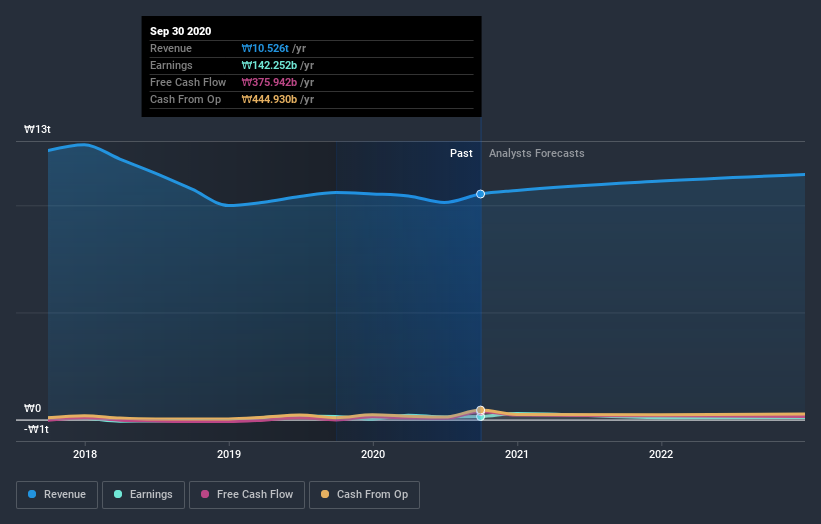Select the 2021 x-axis label

(517, 454)
